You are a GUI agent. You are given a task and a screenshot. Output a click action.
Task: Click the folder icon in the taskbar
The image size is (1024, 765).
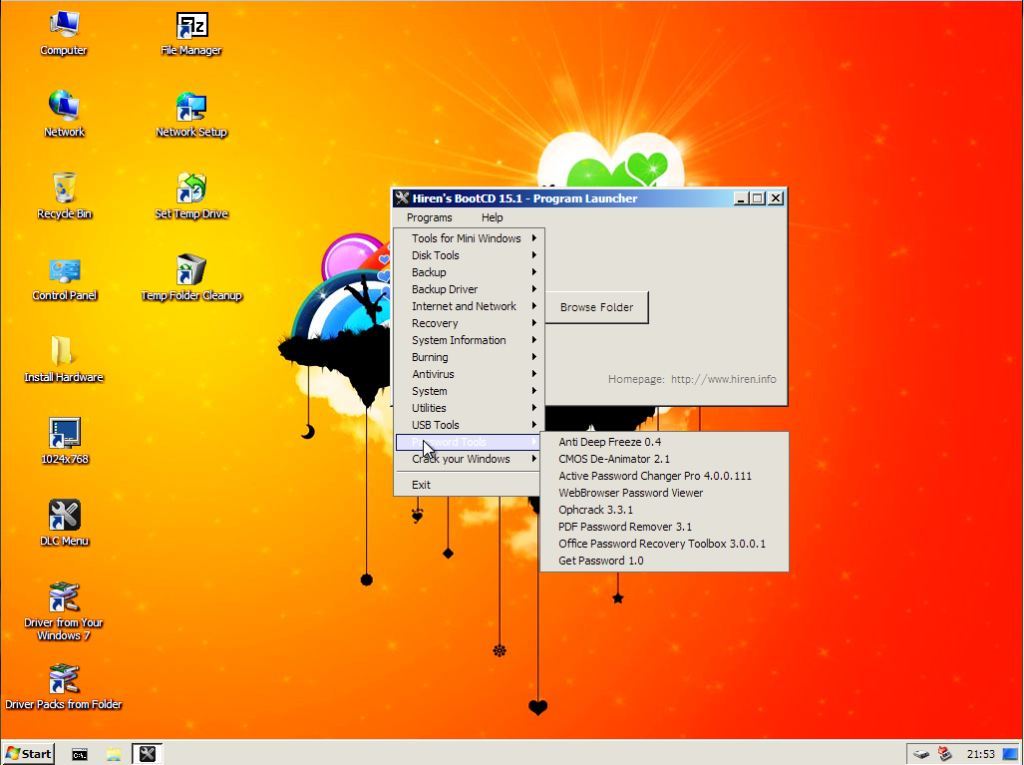[114, 754]
